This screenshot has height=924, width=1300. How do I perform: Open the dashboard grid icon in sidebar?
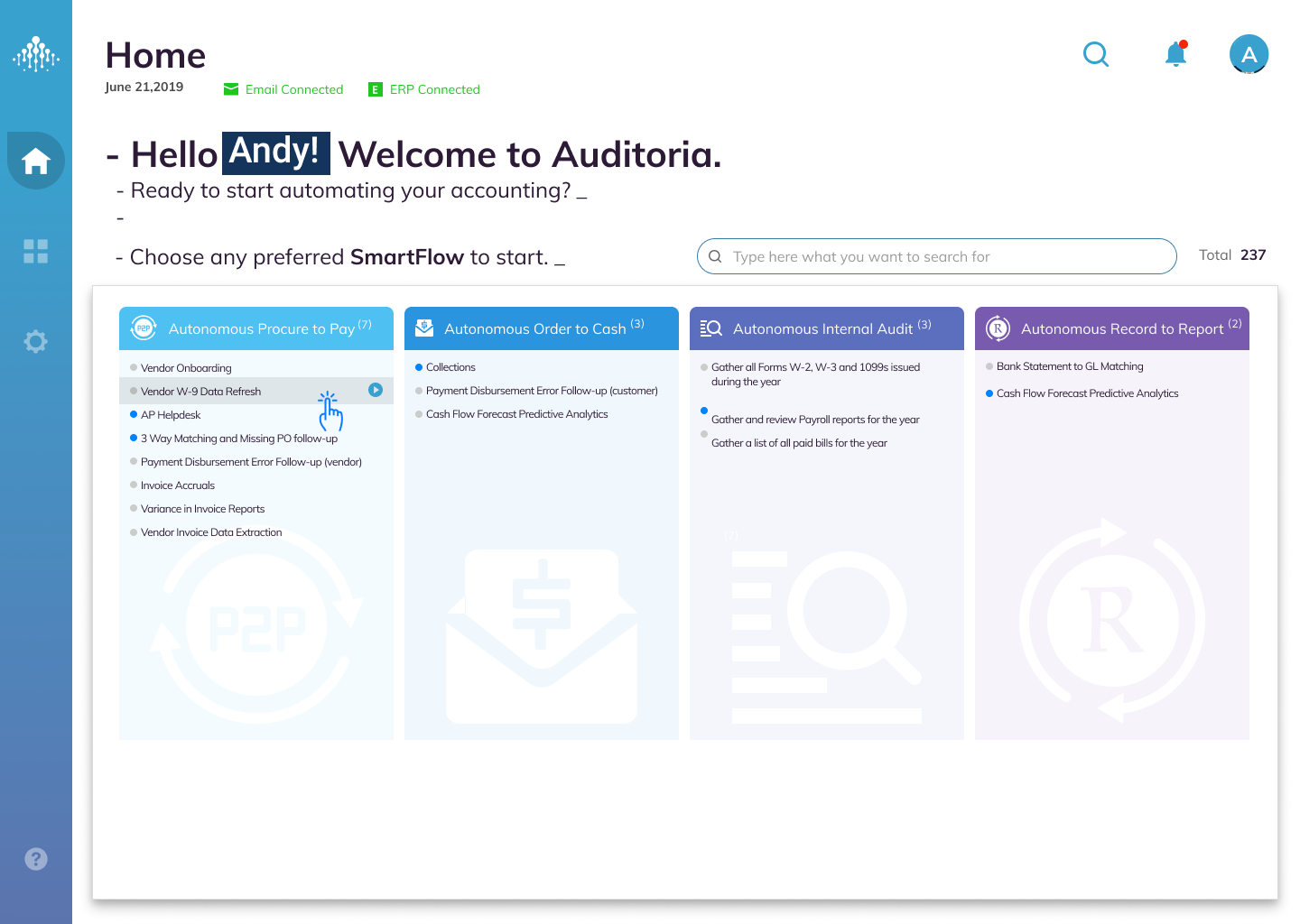[x=36, y=252]
